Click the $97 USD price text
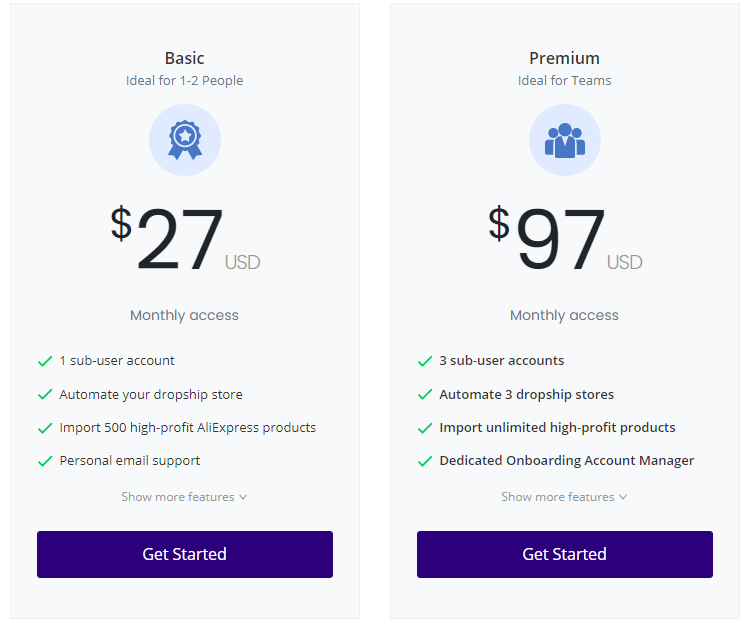Image resolution: width=743 pixels, height=624 pixels. tap(565, 238)
